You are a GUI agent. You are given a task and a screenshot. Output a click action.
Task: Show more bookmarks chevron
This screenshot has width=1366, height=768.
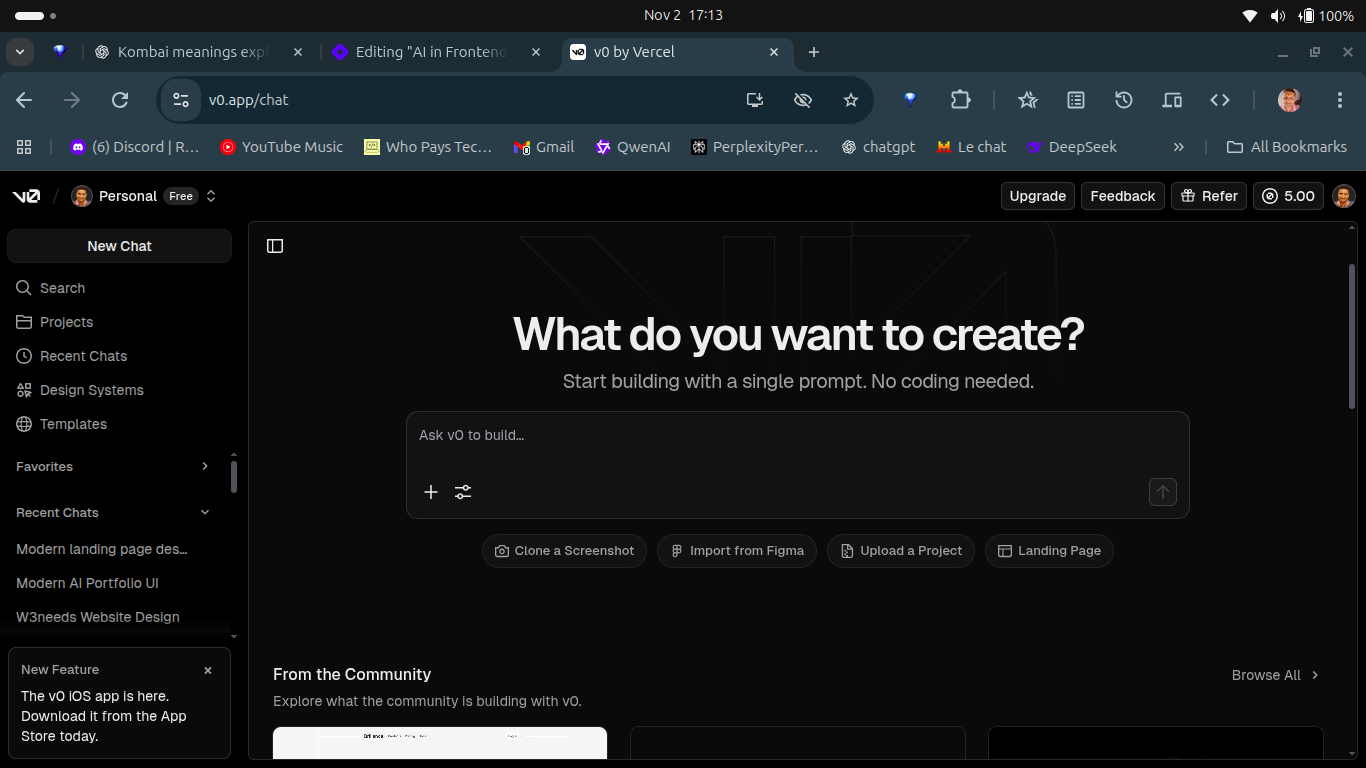[1178, 147]
